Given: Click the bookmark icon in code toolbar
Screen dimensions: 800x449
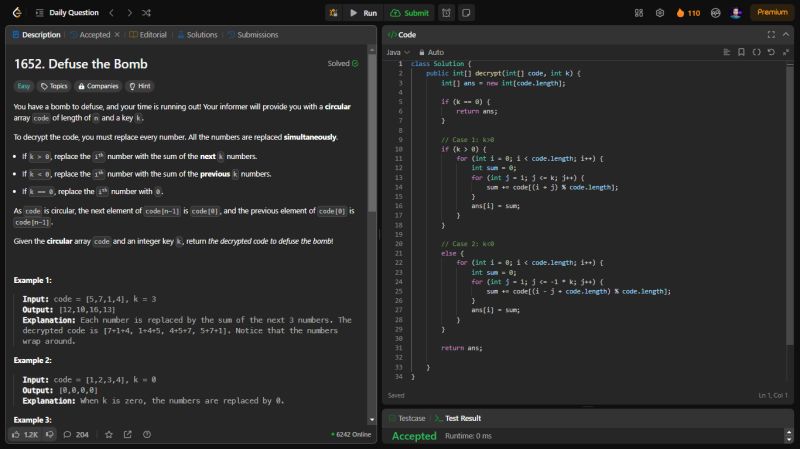Looking at the screenshot, I should point(741,52).
